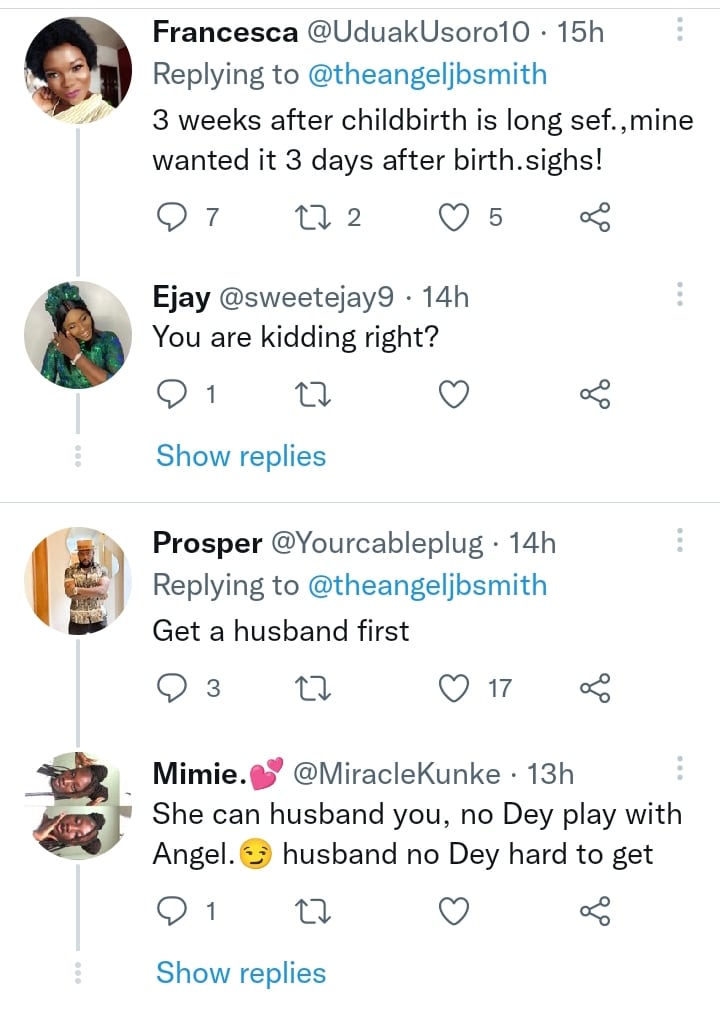Like Francesca's tweet

[x=455, y=216]
